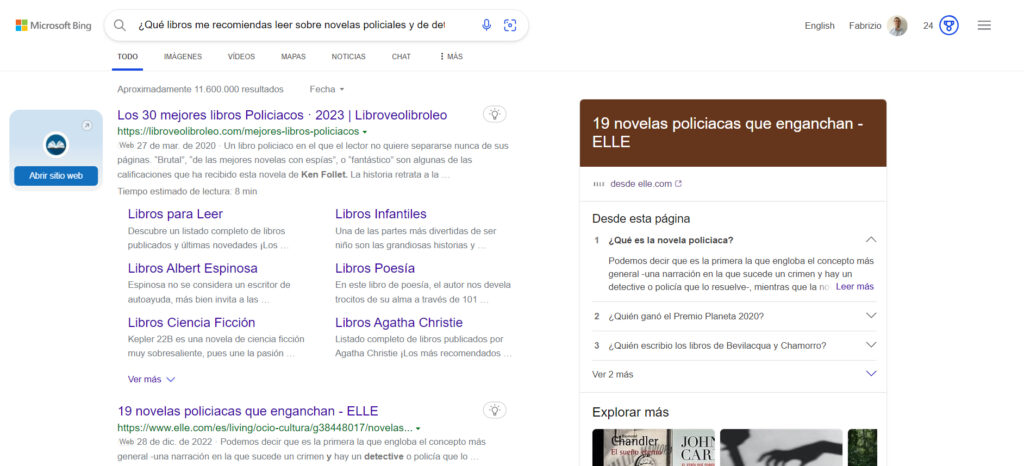Click Fabrizio profile avatar picture

897,26
